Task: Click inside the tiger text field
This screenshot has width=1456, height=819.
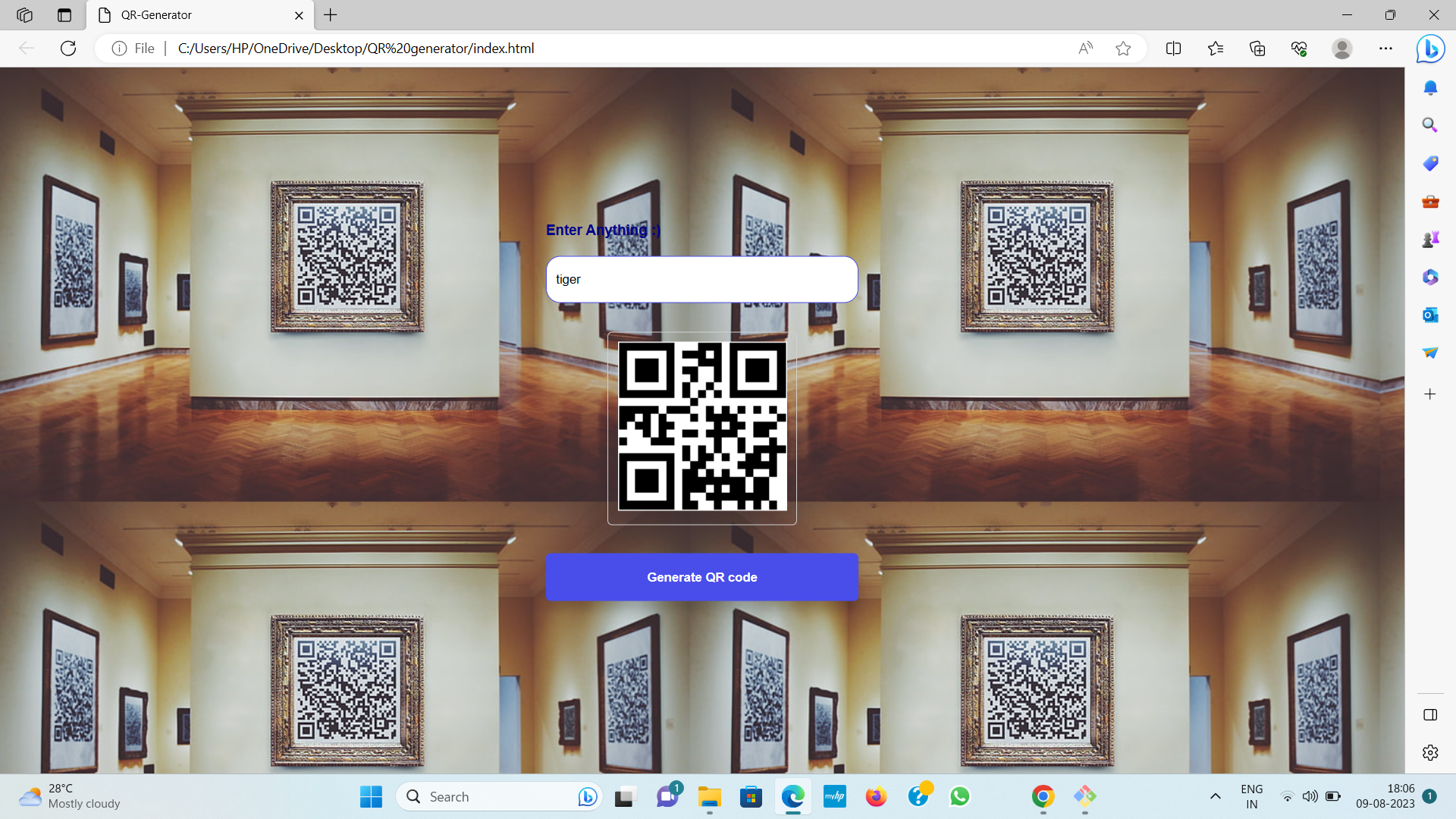Action: click(701, 279)
